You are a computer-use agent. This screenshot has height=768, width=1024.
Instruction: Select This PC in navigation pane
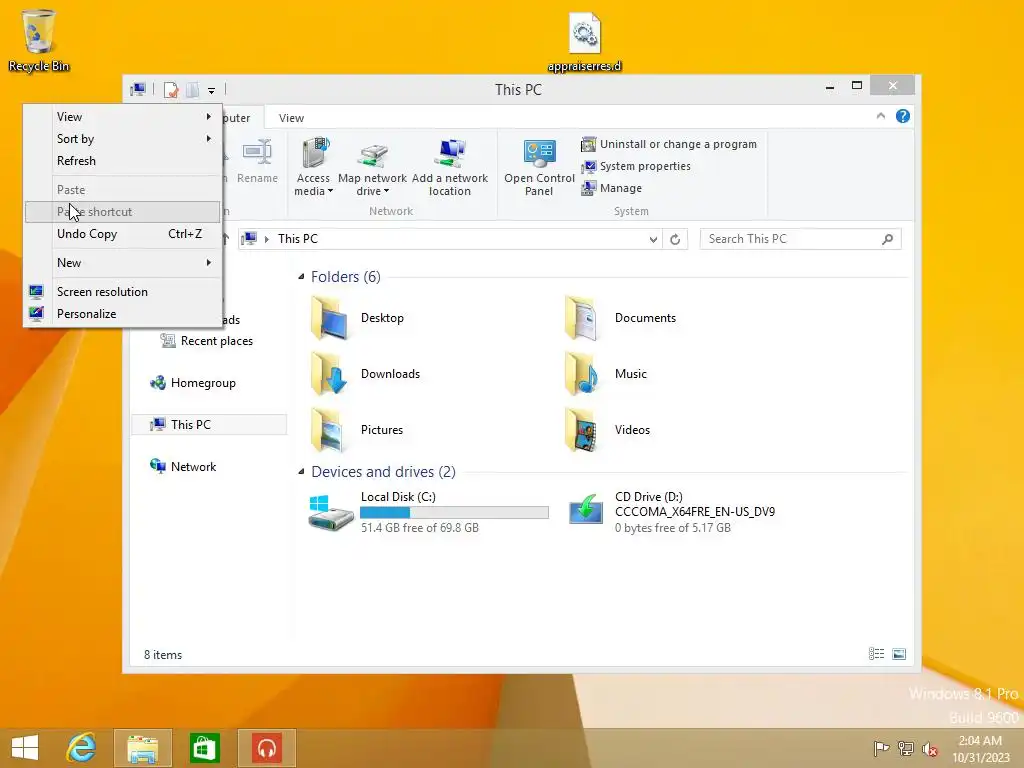point(209,424)
